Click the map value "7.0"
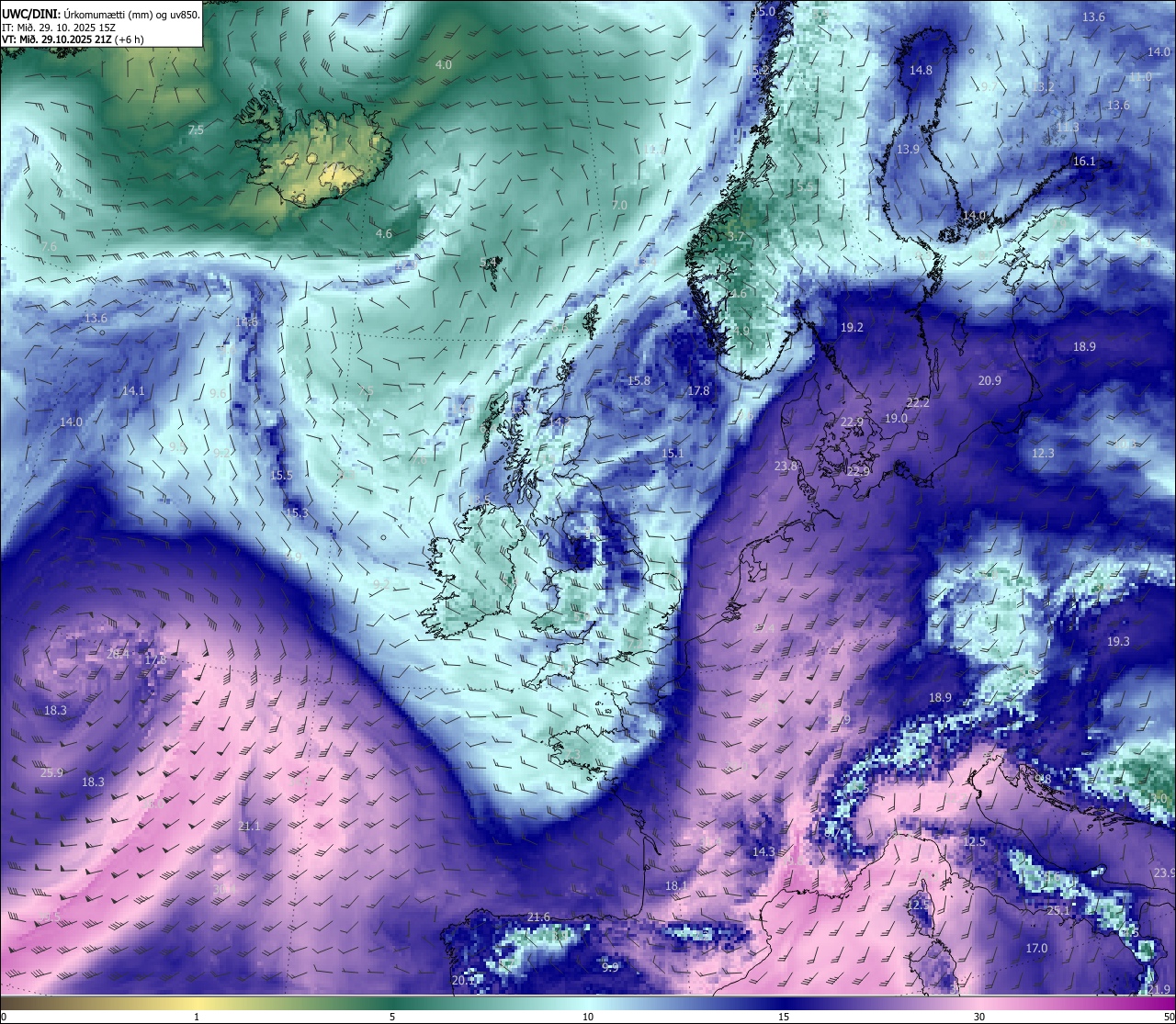Viewport: 1176px width, 1024px height. click(x=619, y=206)
